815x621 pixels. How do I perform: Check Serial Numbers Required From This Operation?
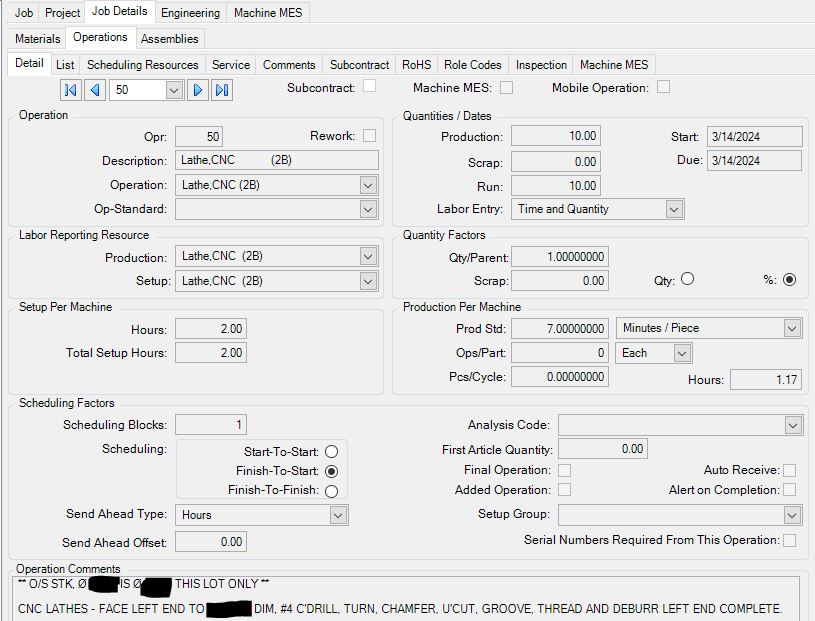(x=790, y=540)
